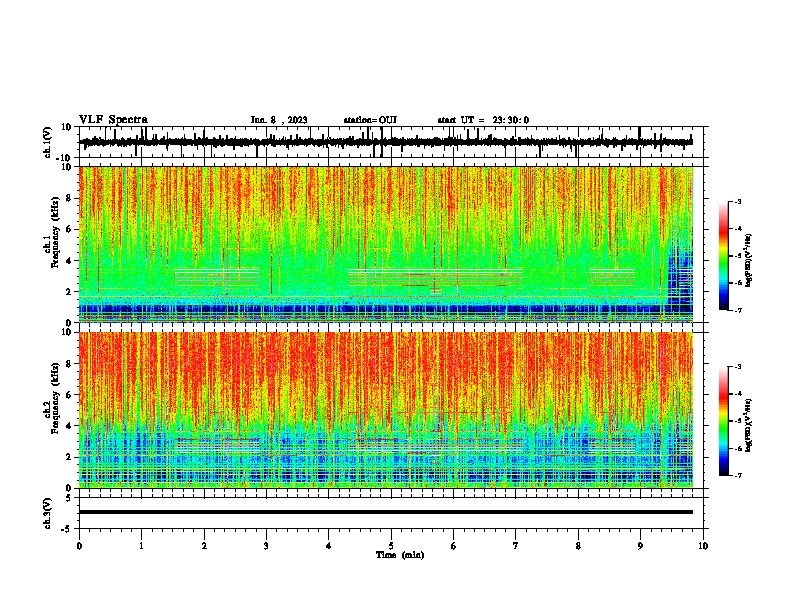
Task: Click the time axis tick label "7"
Action: [x=516, y=546]
